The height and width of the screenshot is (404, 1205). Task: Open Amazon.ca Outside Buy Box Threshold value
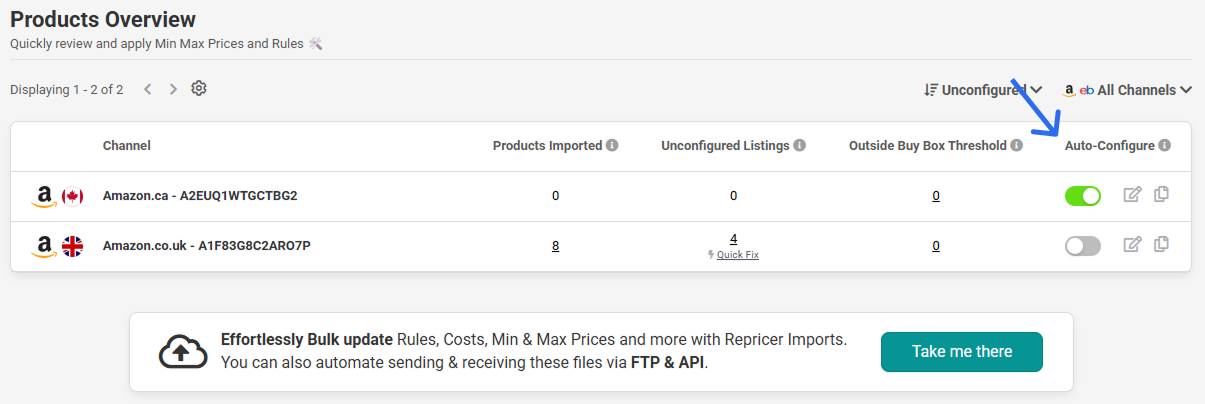936,196
